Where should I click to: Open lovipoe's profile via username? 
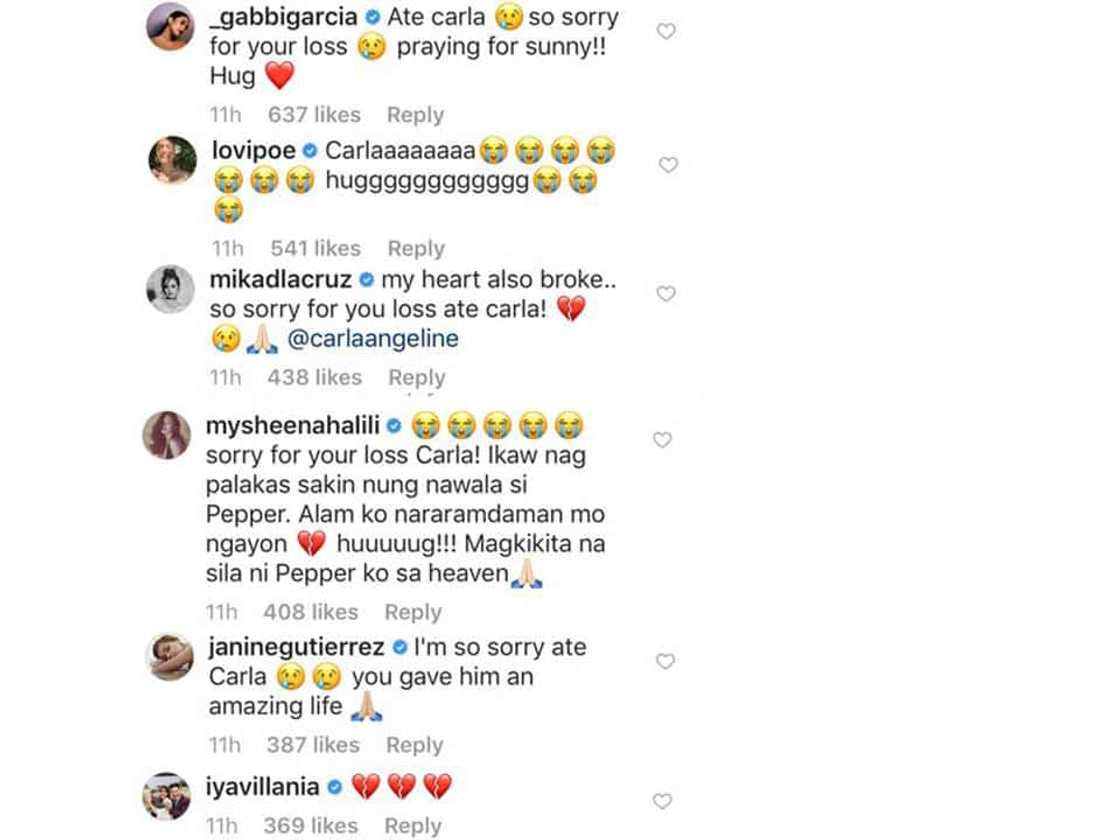pos(251,149)
